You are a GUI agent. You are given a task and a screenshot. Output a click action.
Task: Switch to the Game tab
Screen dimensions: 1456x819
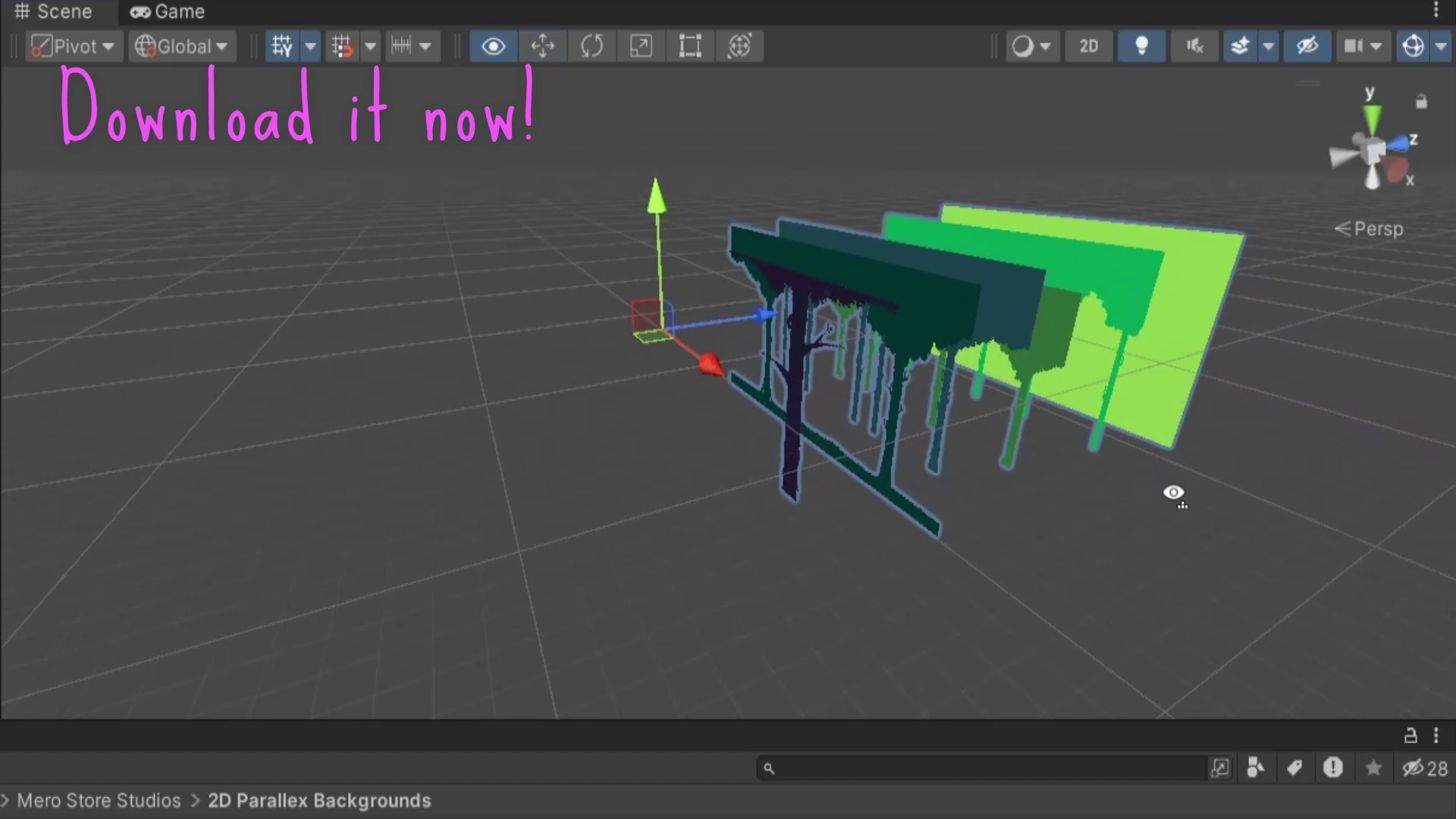(168, 11)
